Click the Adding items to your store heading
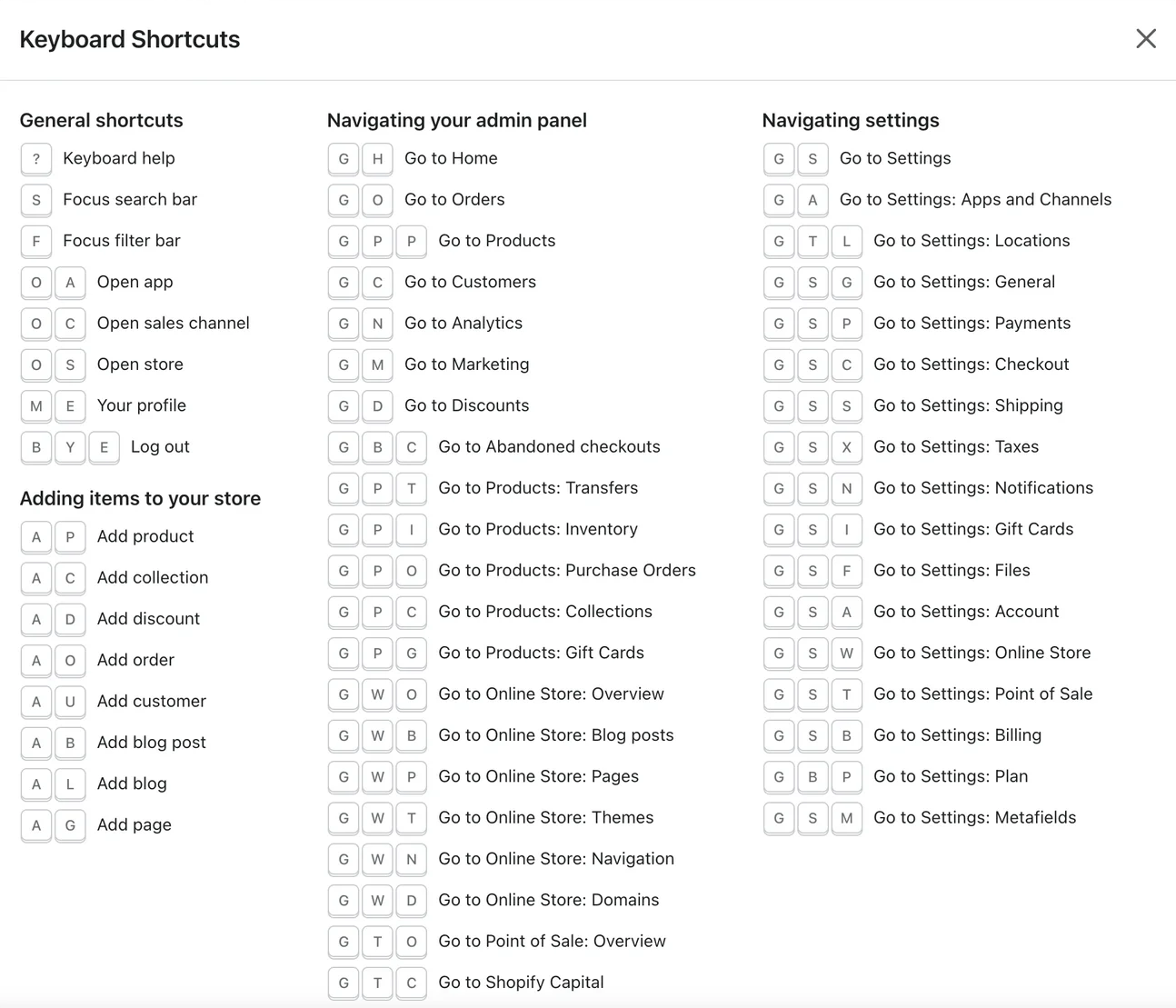 (140, 498)
